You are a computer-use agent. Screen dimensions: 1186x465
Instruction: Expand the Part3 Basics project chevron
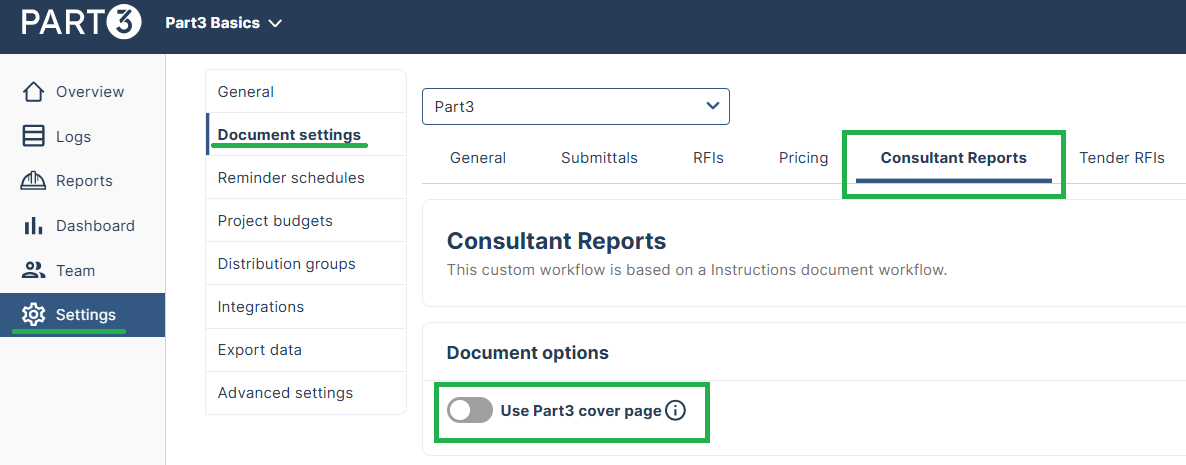tap(275, 23)
